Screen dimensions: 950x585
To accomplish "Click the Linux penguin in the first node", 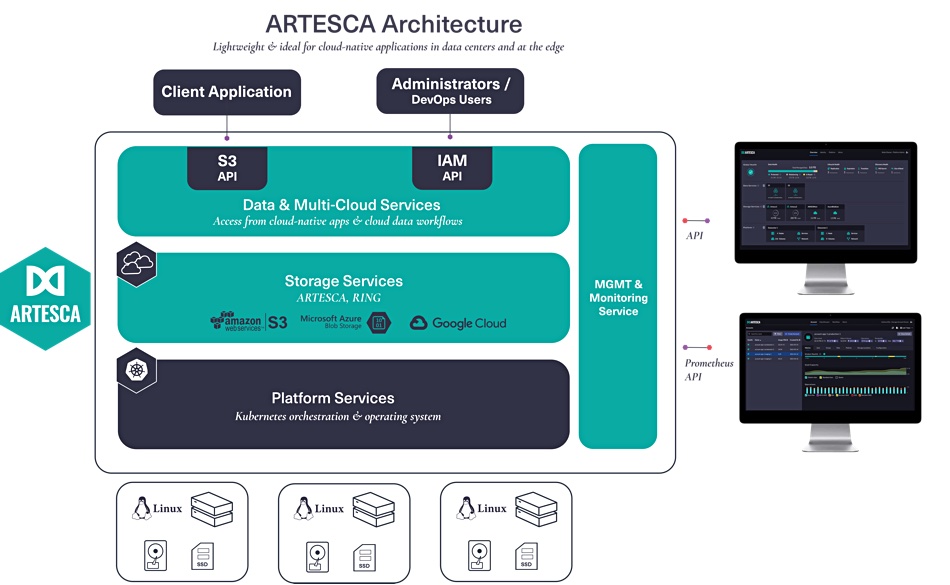I will (141, 508).
